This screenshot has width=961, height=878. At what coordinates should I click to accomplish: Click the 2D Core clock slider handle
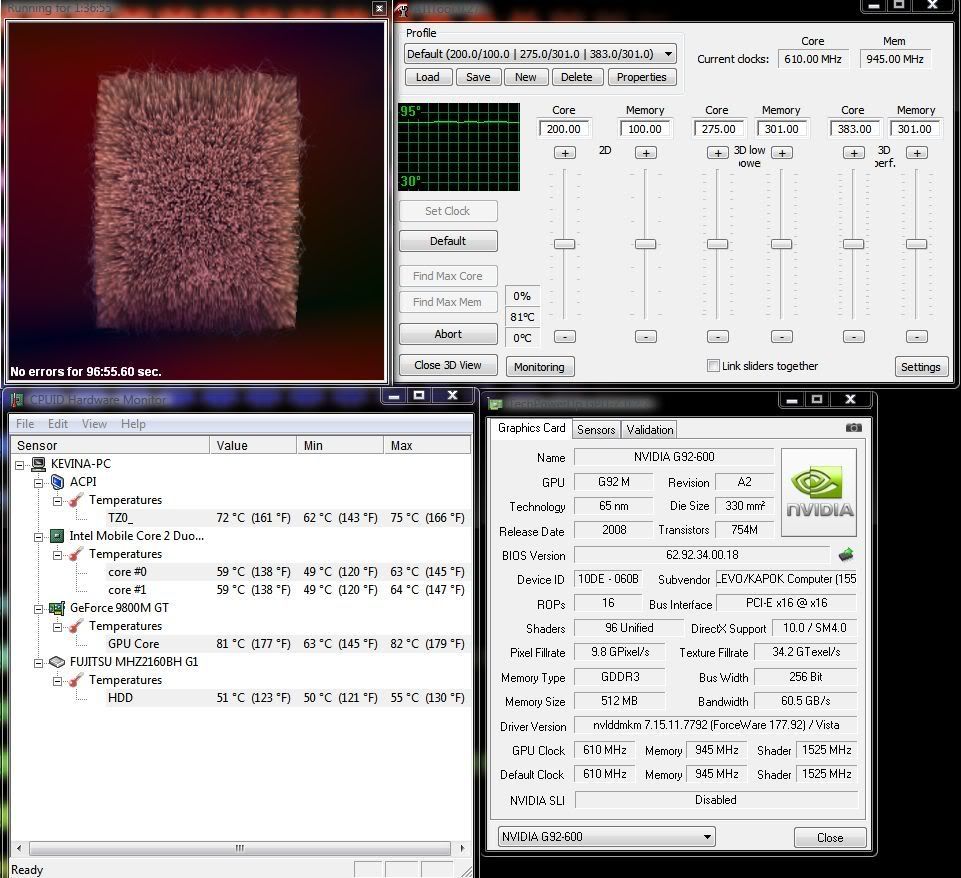564,244
